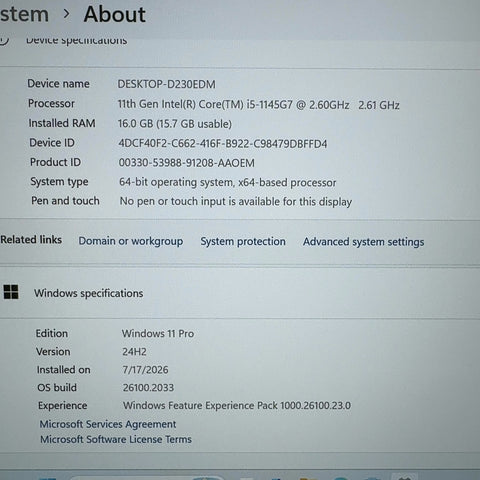Click the Product ID label
Image resolution: width=480 pixels, height=480 pixels.
(x=55, y=162)
